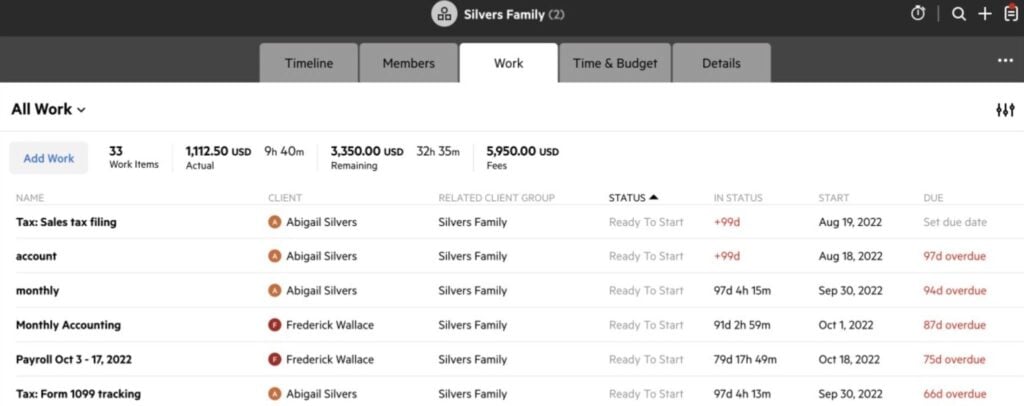Screen dimensions: 1024x406
Task: Open search with the magnifier icon
Action: click(x=958, y=14)
